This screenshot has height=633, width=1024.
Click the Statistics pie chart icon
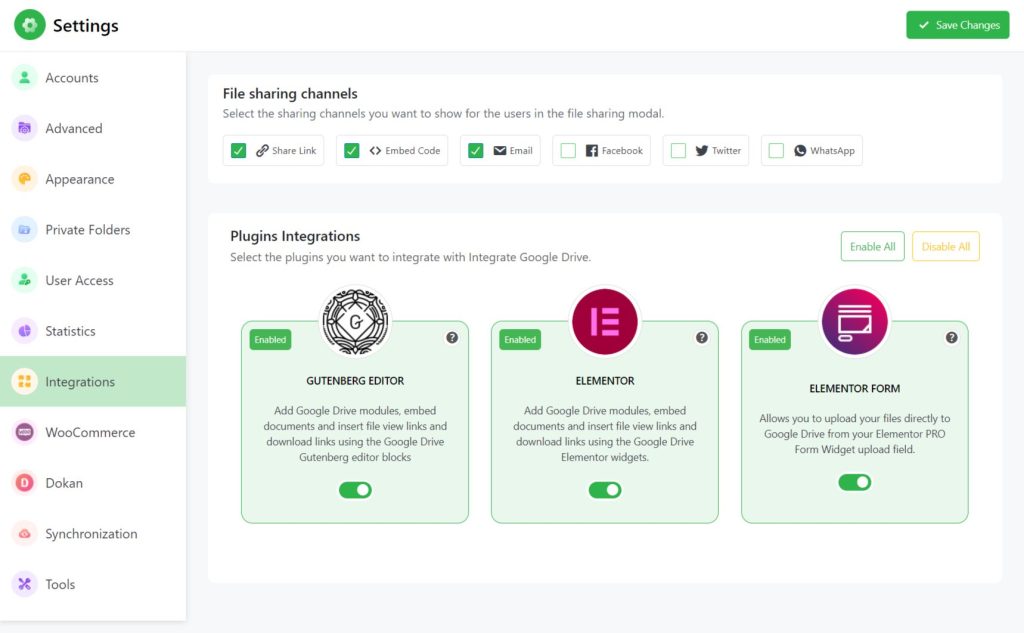click(x=25, y=331)
